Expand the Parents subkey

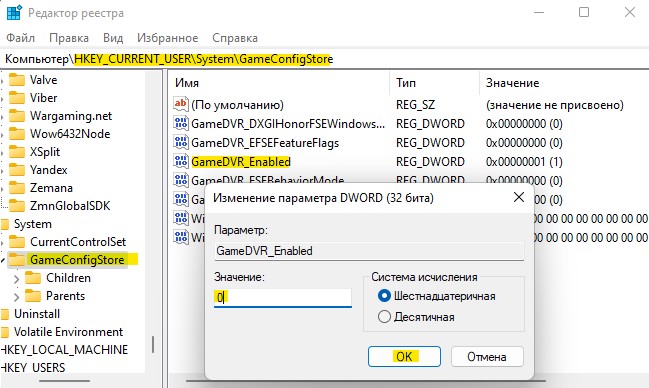pos(17,297)
